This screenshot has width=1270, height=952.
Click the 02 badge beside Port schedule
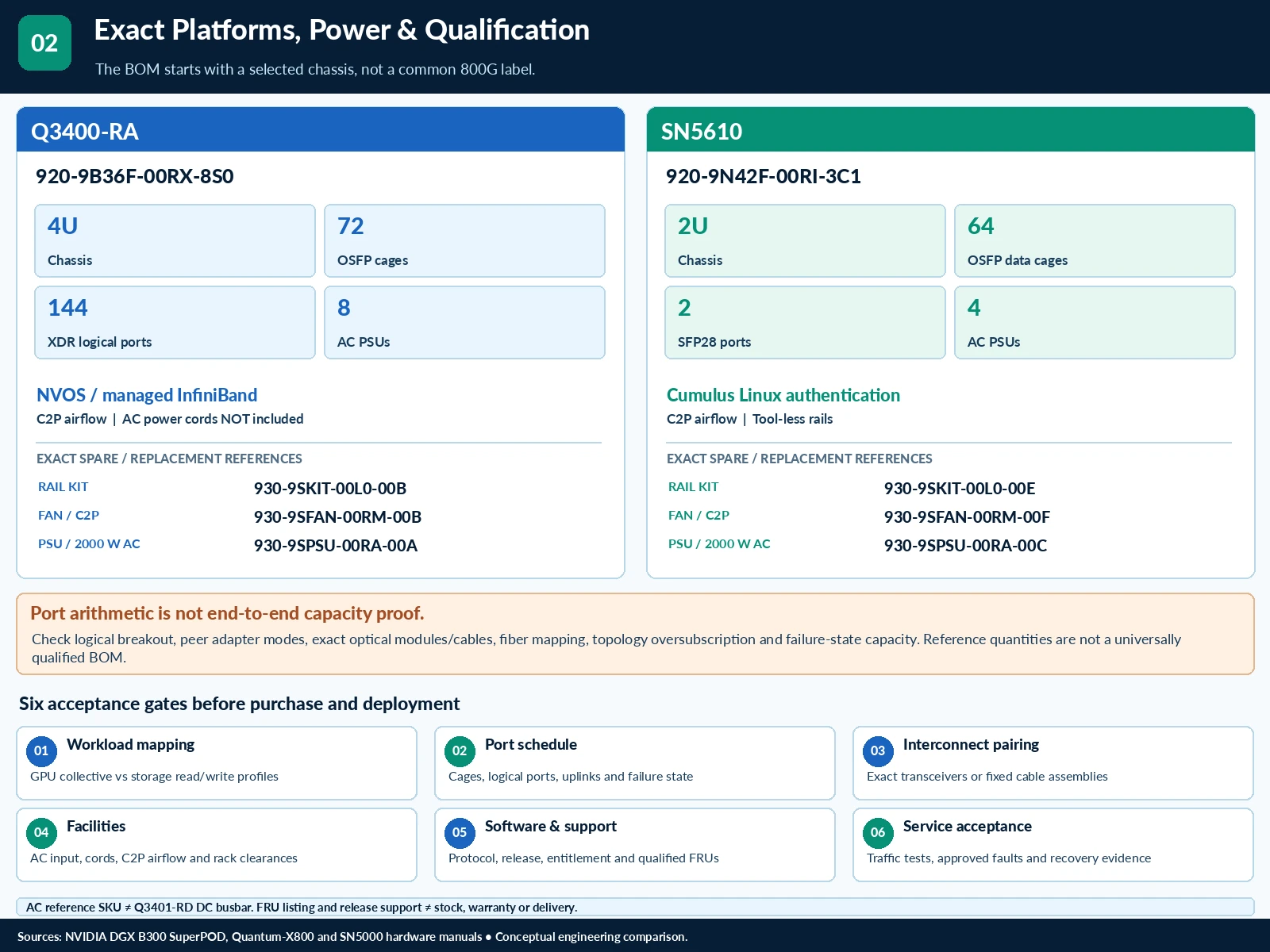pyautogui.click(x=460, y=751)
